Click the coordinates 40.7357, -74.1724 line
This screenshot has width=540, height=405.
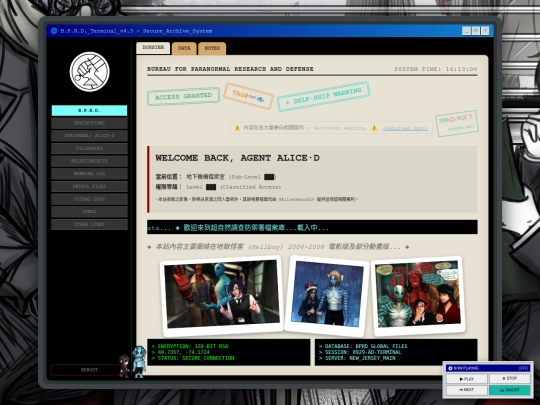[181, 352]
